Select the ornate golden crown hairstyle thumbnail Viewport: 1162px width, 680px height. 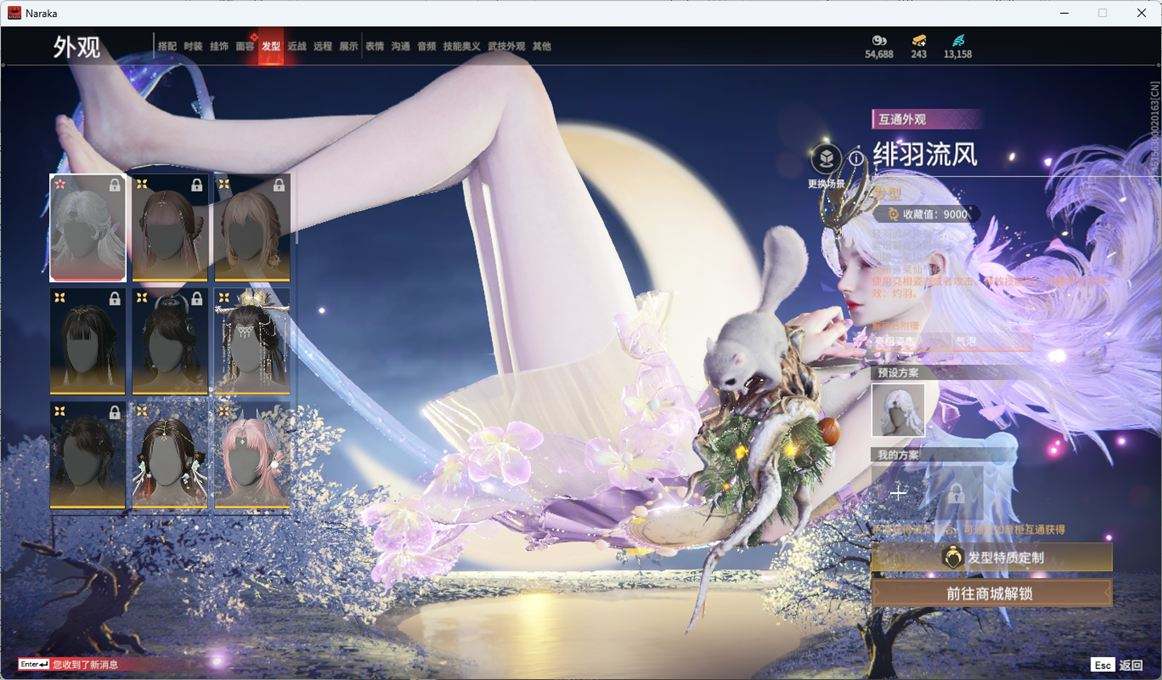point(252,341)
